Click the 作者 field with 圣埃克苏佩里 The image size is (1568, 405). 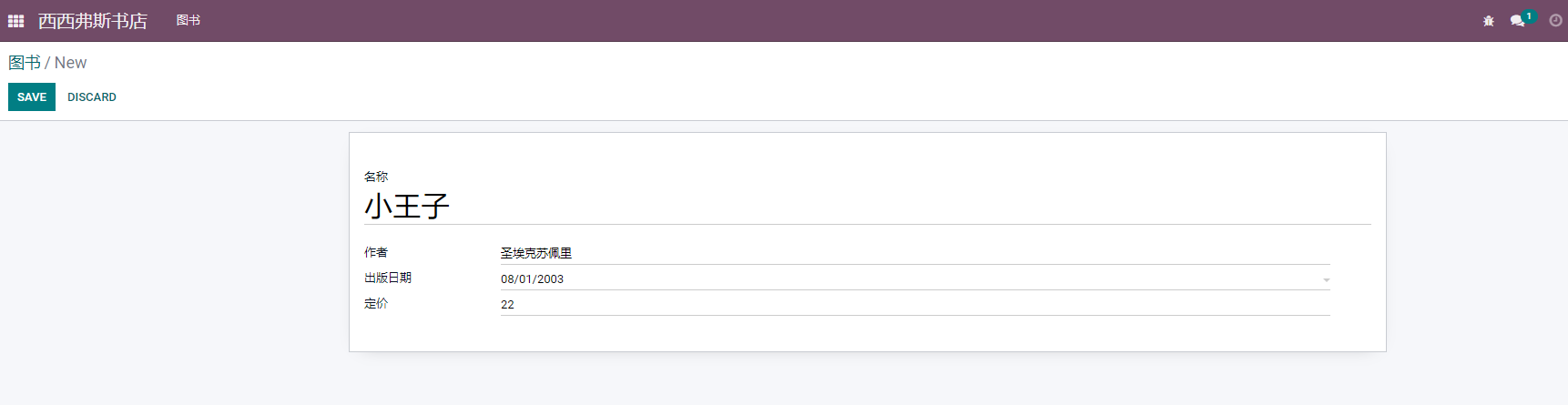point(915,253)
